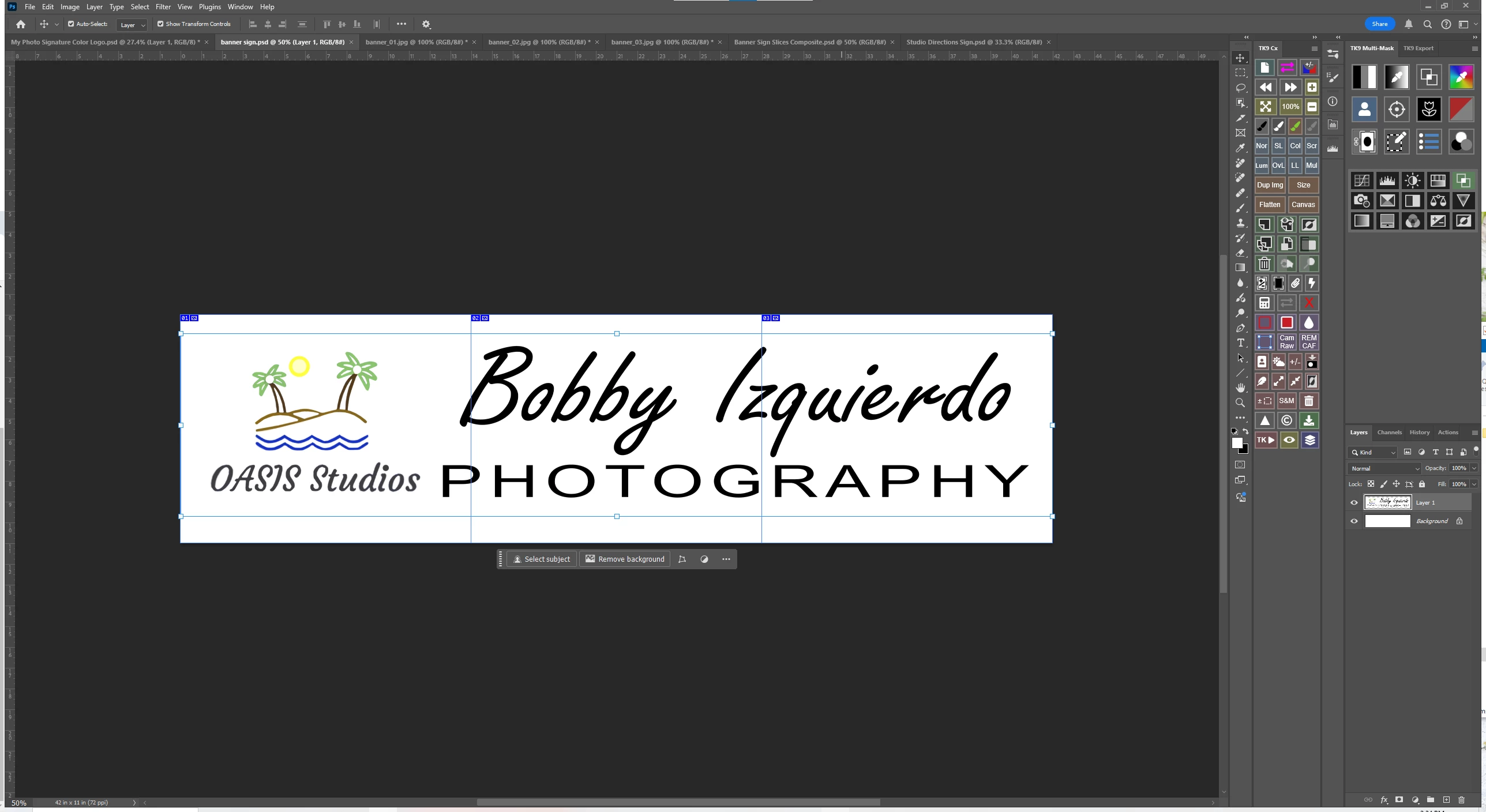This screenshot has width=1486, height=812.
Task: Select the Zoom tool in toolbar
Action: (x=1240, y=403)
